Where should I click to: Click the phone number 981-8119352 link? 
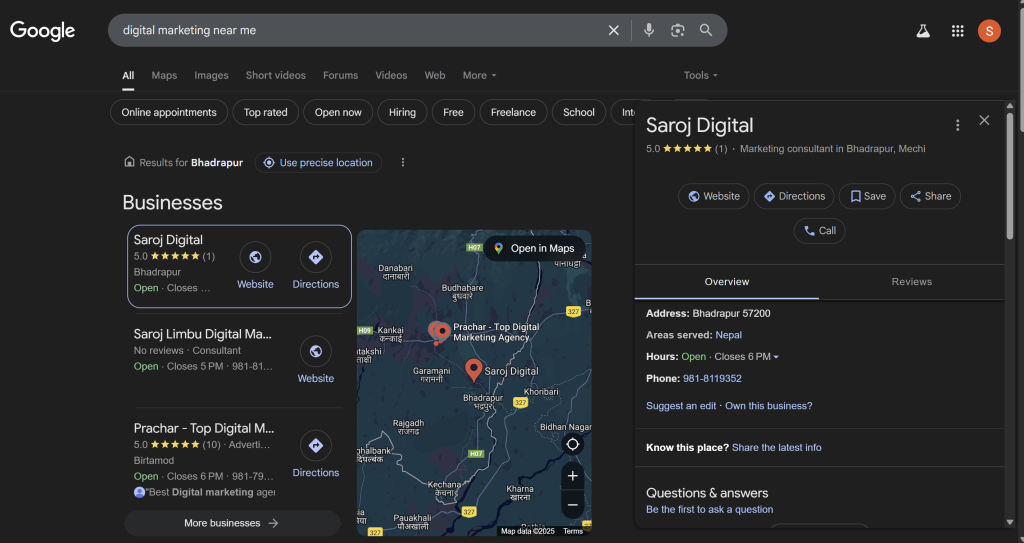(x=712, y=379)
